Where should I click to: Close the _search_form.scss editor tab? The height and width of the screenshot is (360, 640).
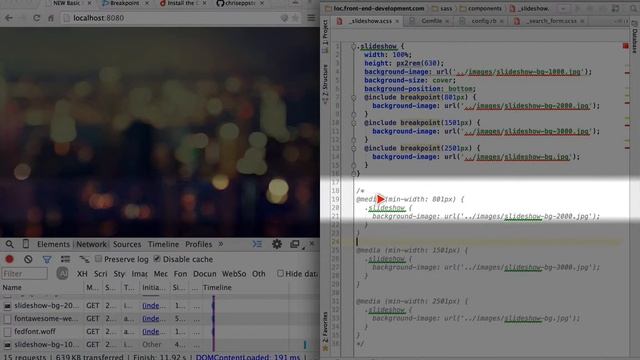point(582,21)
